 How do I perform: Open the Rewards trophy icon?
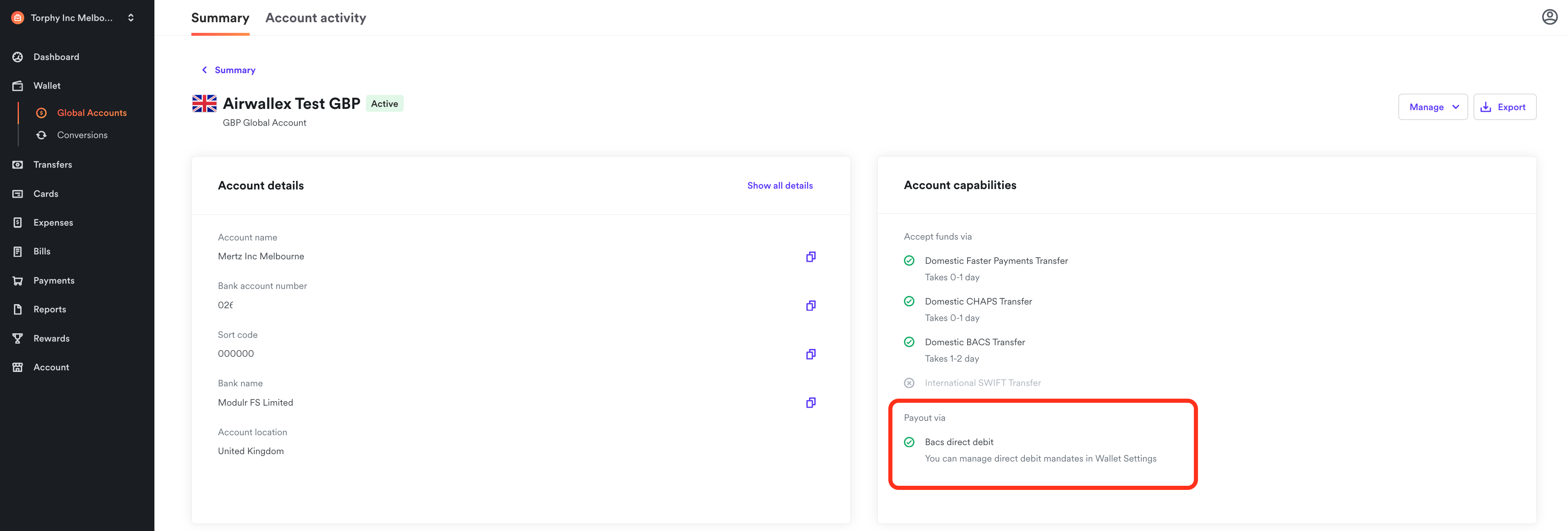pyautogui.click(x=17, y=338)
